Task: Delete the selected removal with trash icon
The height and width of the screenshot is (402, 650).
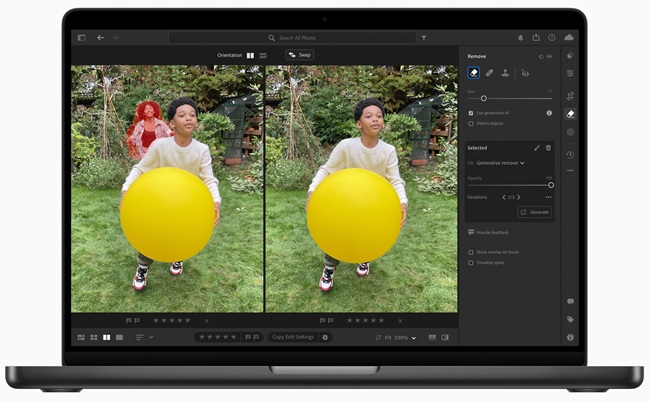Action: click(x=548, y=148)
